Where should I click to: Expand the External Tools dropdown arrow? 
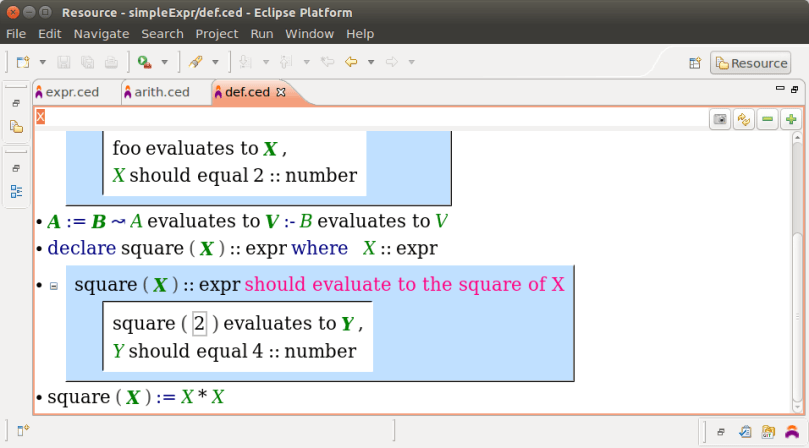point(164,62)
